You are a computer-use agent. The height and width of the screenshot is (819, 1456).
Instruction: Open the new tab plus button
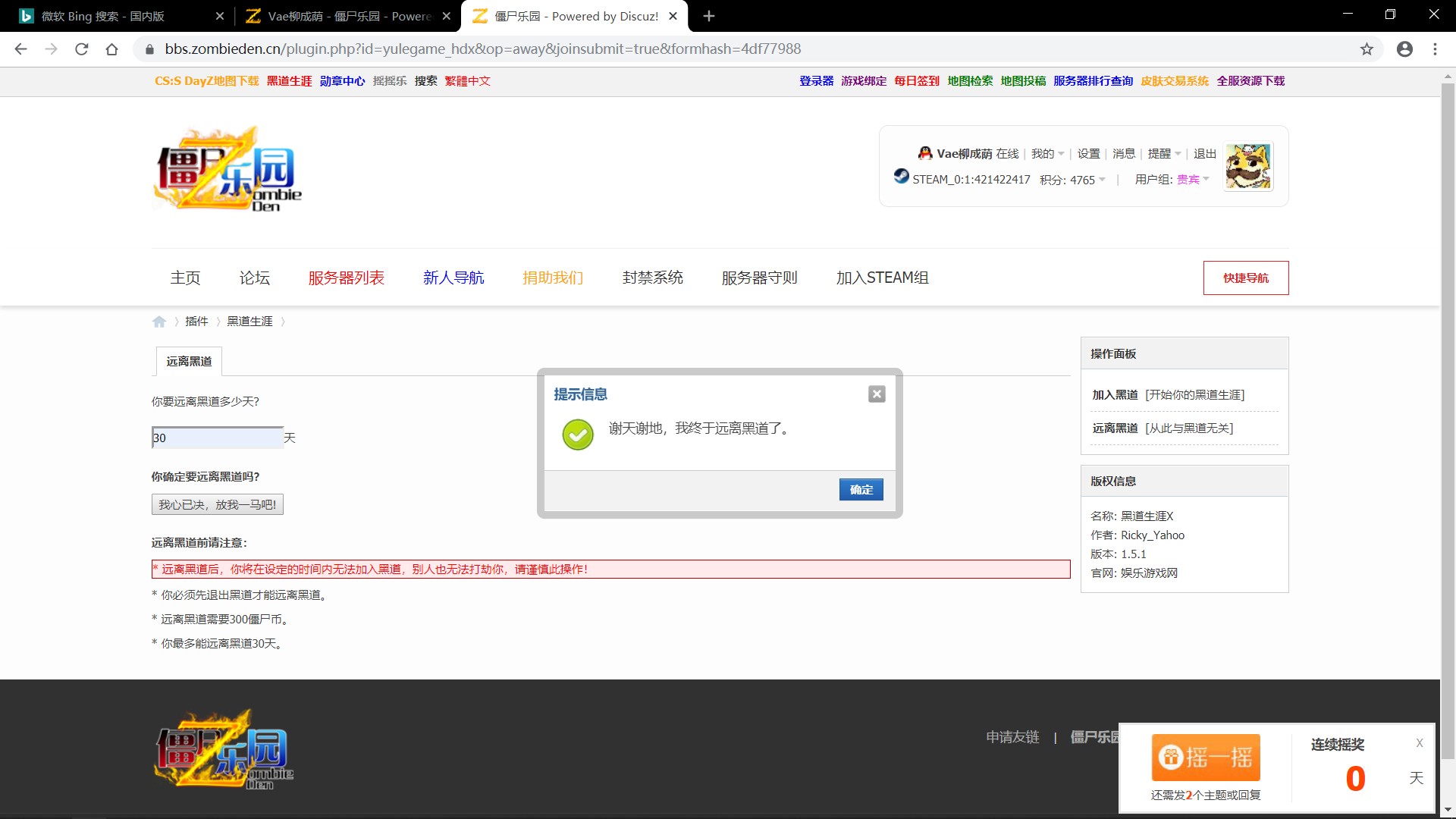[709, 16]
